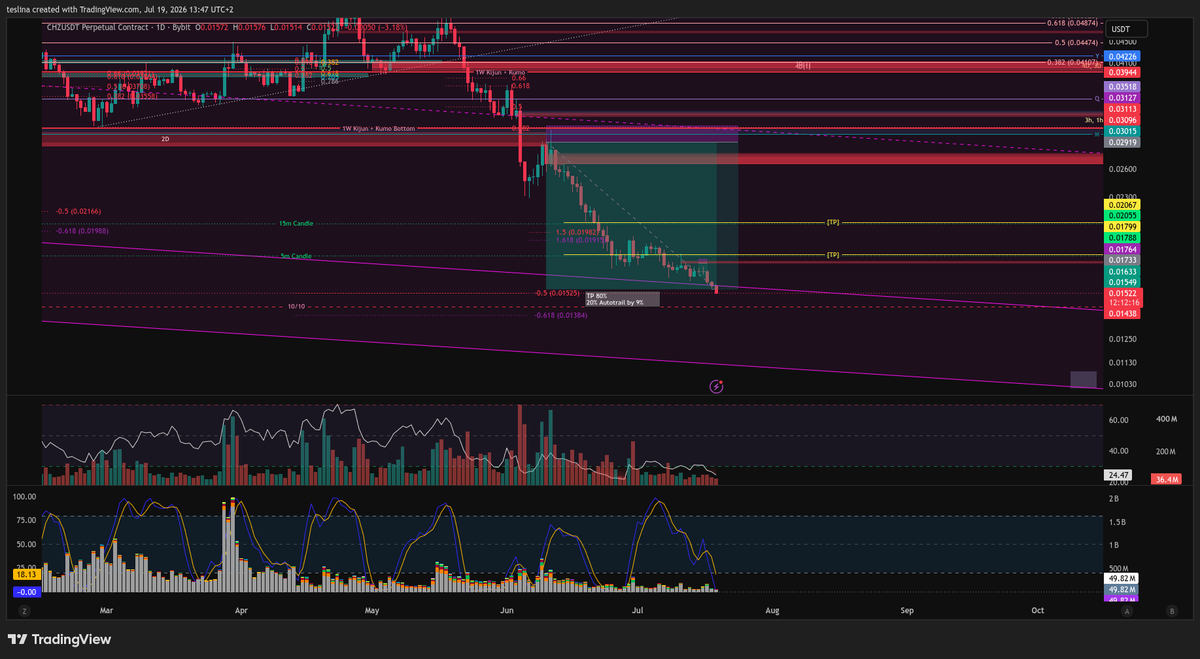The width and height of the screenshot is (1200, 659).
Task: Select the '1W Kijun + Kumo Bottom' label
Action: point(378,129)
